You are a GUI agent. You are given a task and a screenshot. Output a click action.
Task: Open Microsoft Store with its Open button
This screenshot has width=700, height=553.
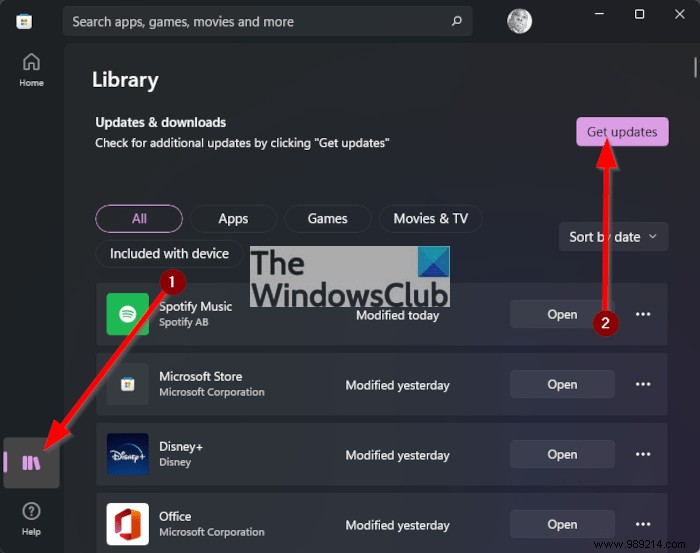coord(562,384)
